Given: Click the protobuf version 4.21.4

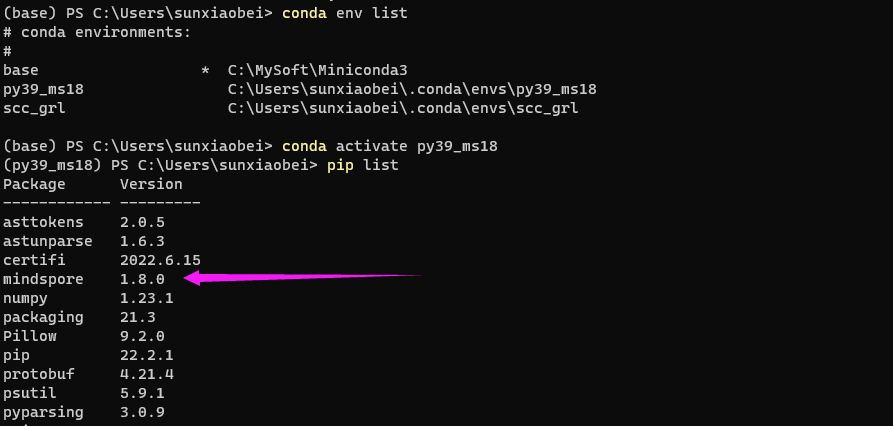Looking at the screenshot, I should coord(147,374).
